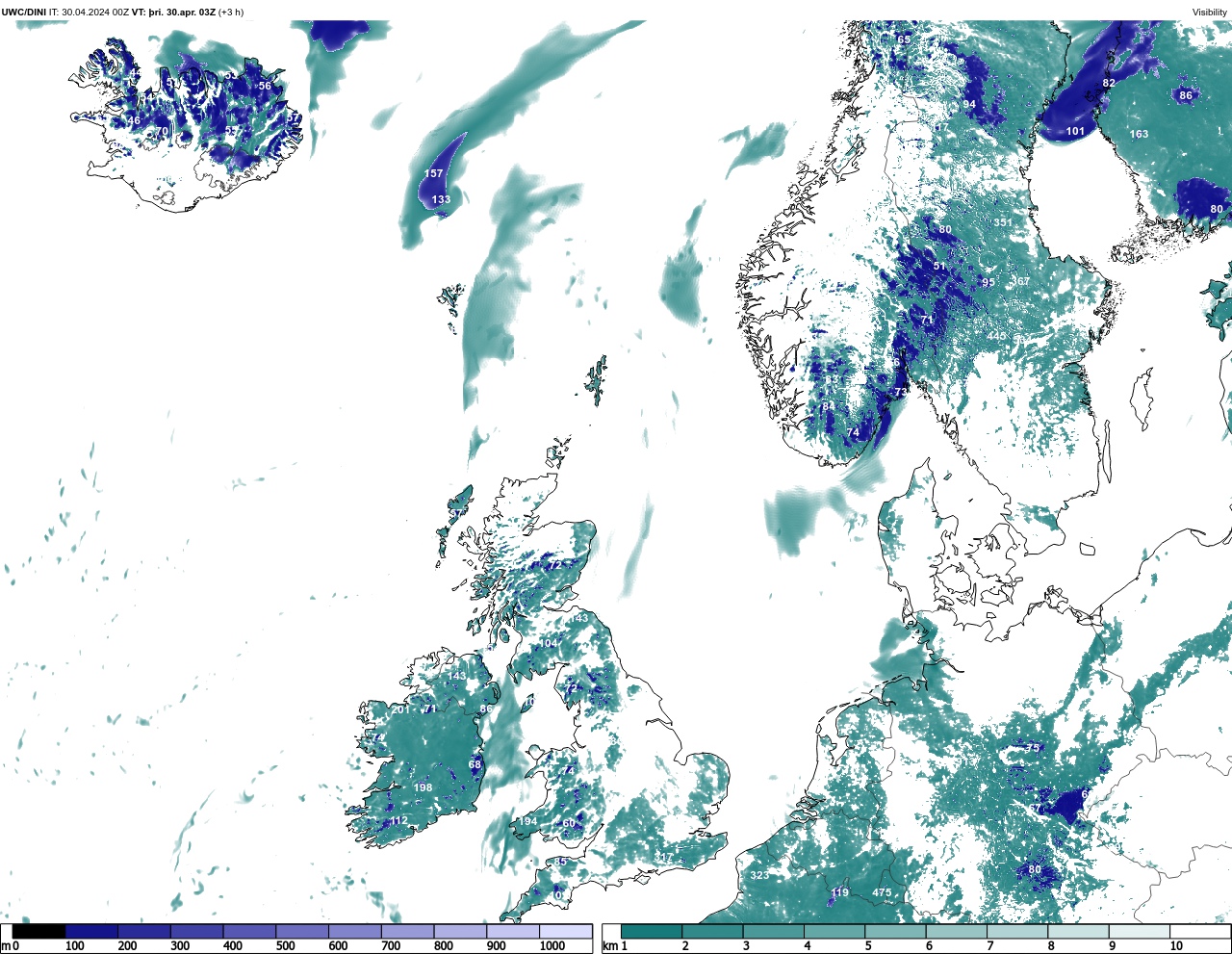The image size is (1232, 954).
Task: Click the 70 value in western Iceland
Action: (x=163, y=132)
